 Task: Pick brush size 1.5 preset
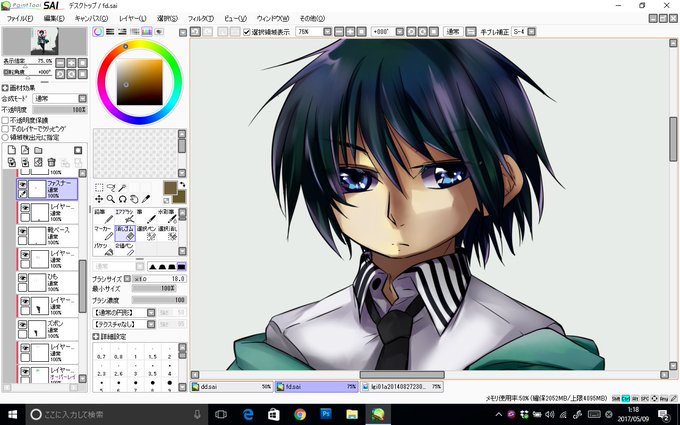point(152,354)
